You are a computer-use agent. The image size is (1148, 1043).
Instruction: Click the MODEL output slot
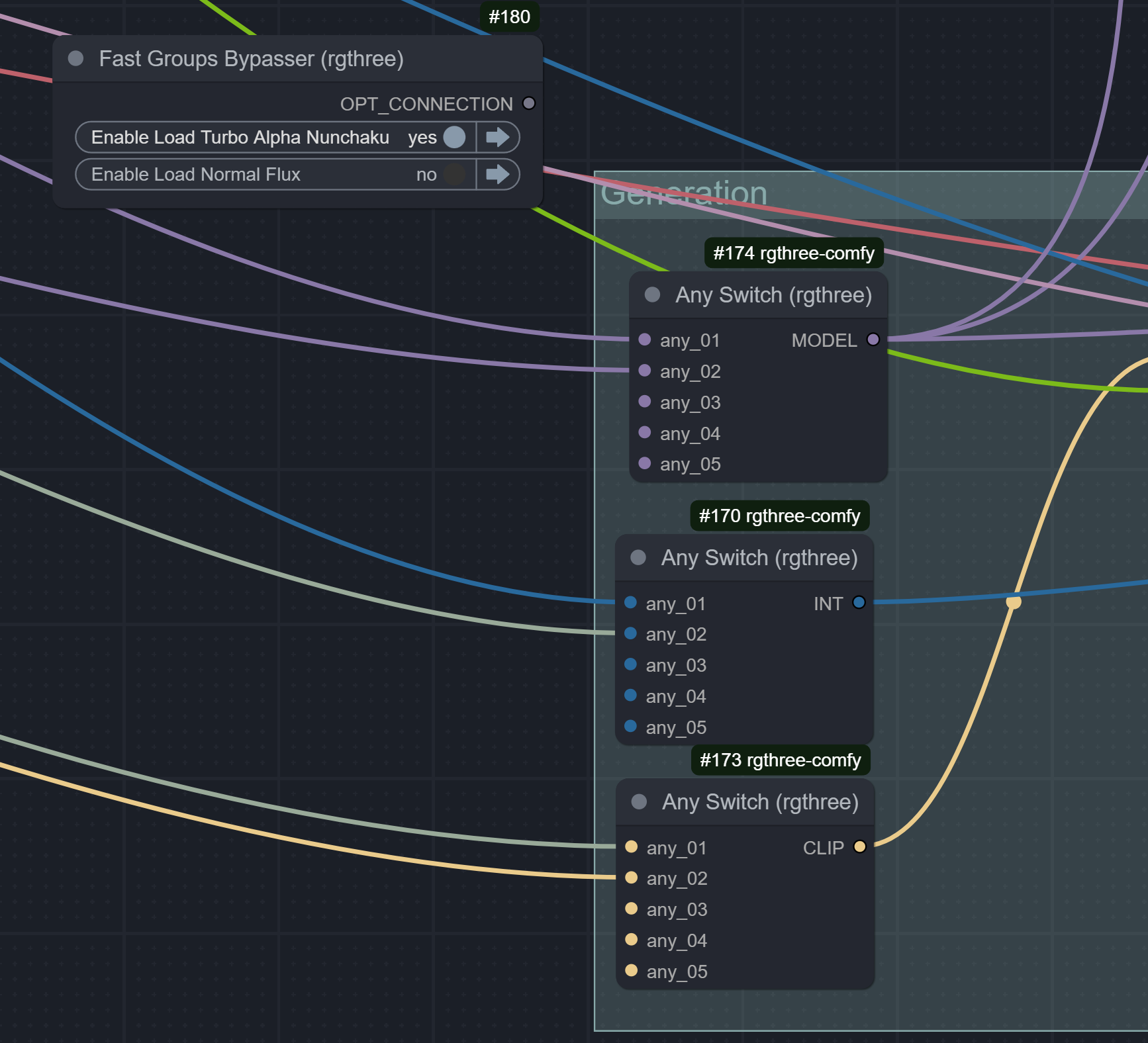click(x=873, y=340)
